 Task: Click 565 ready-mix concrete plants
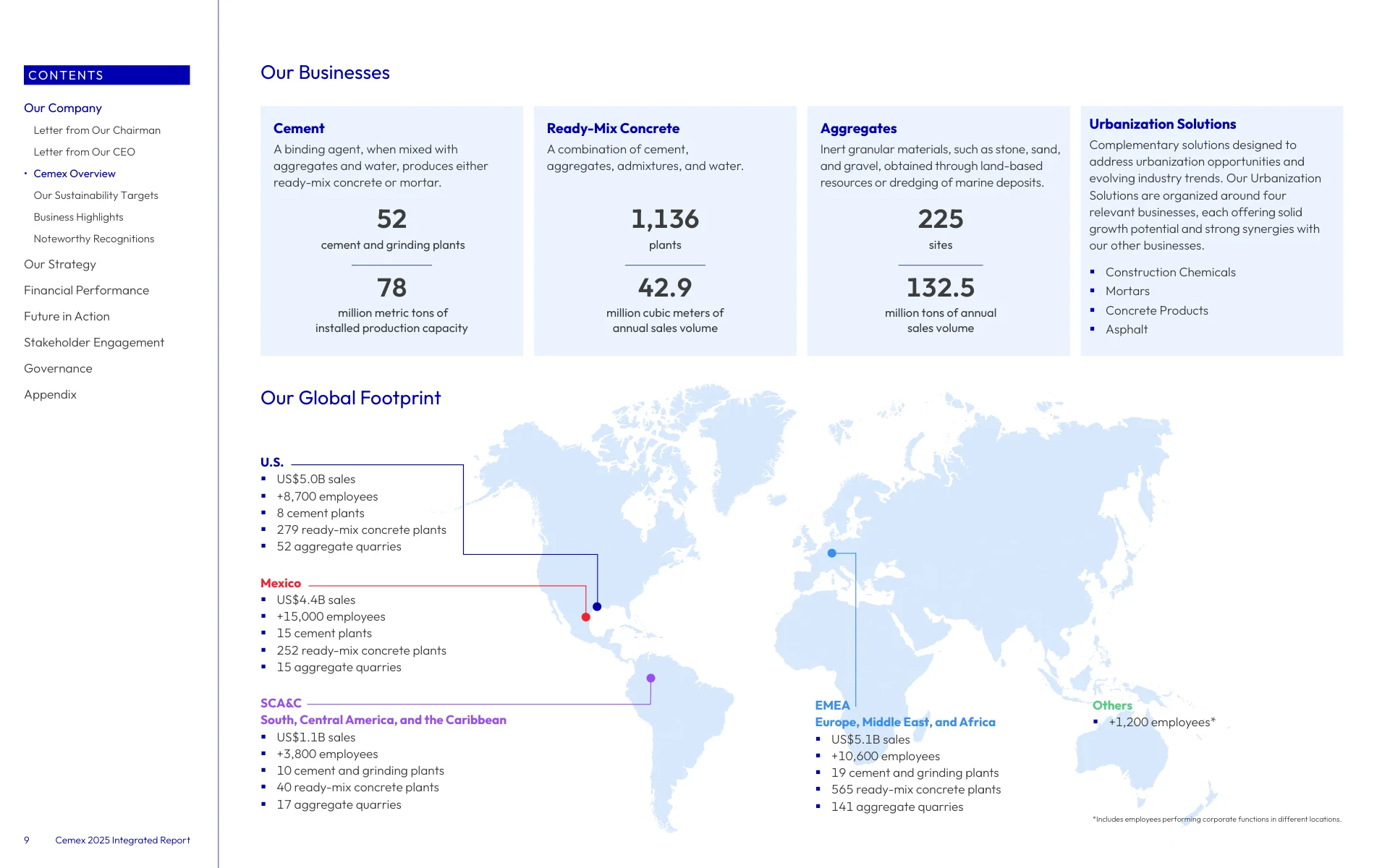[916, 790]
